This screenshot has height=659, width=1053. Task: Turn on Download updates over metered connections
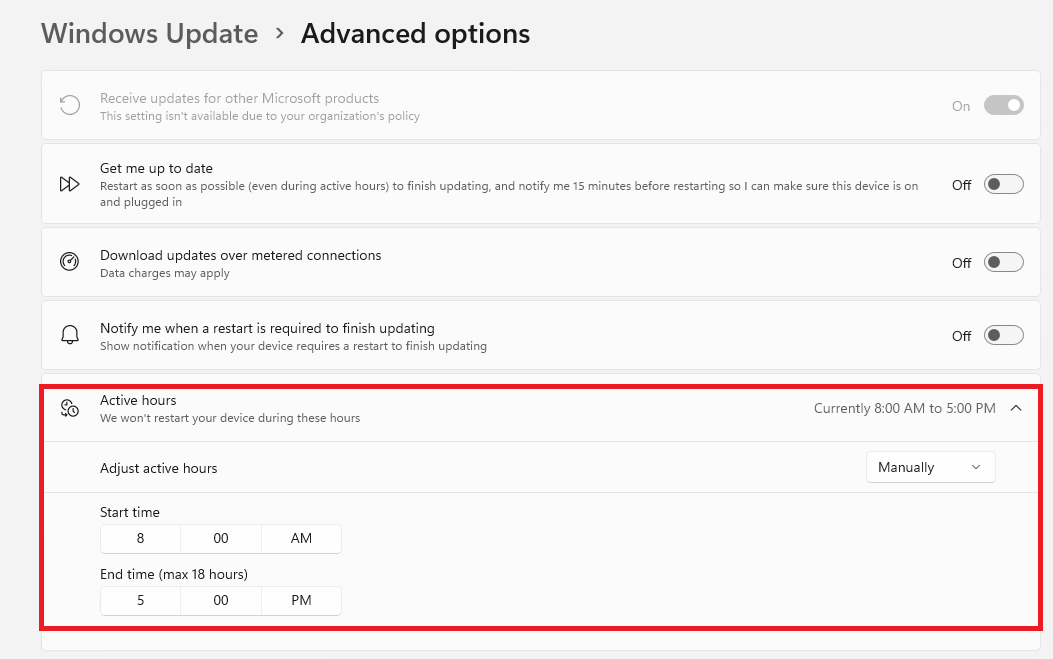point(1003,262)
